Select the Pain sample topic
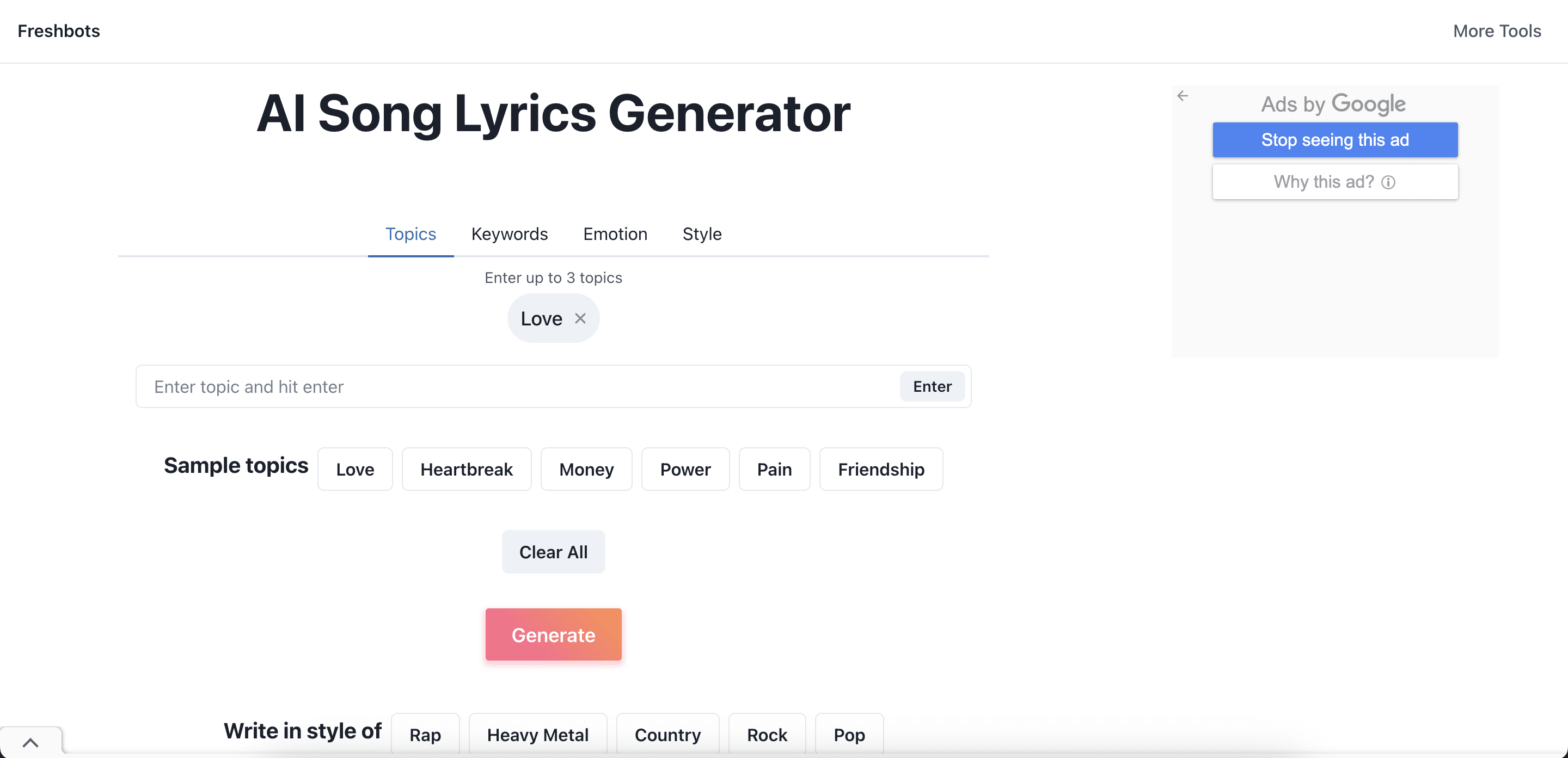Screen dimensions: 1568x758 [x=774, y=469]
